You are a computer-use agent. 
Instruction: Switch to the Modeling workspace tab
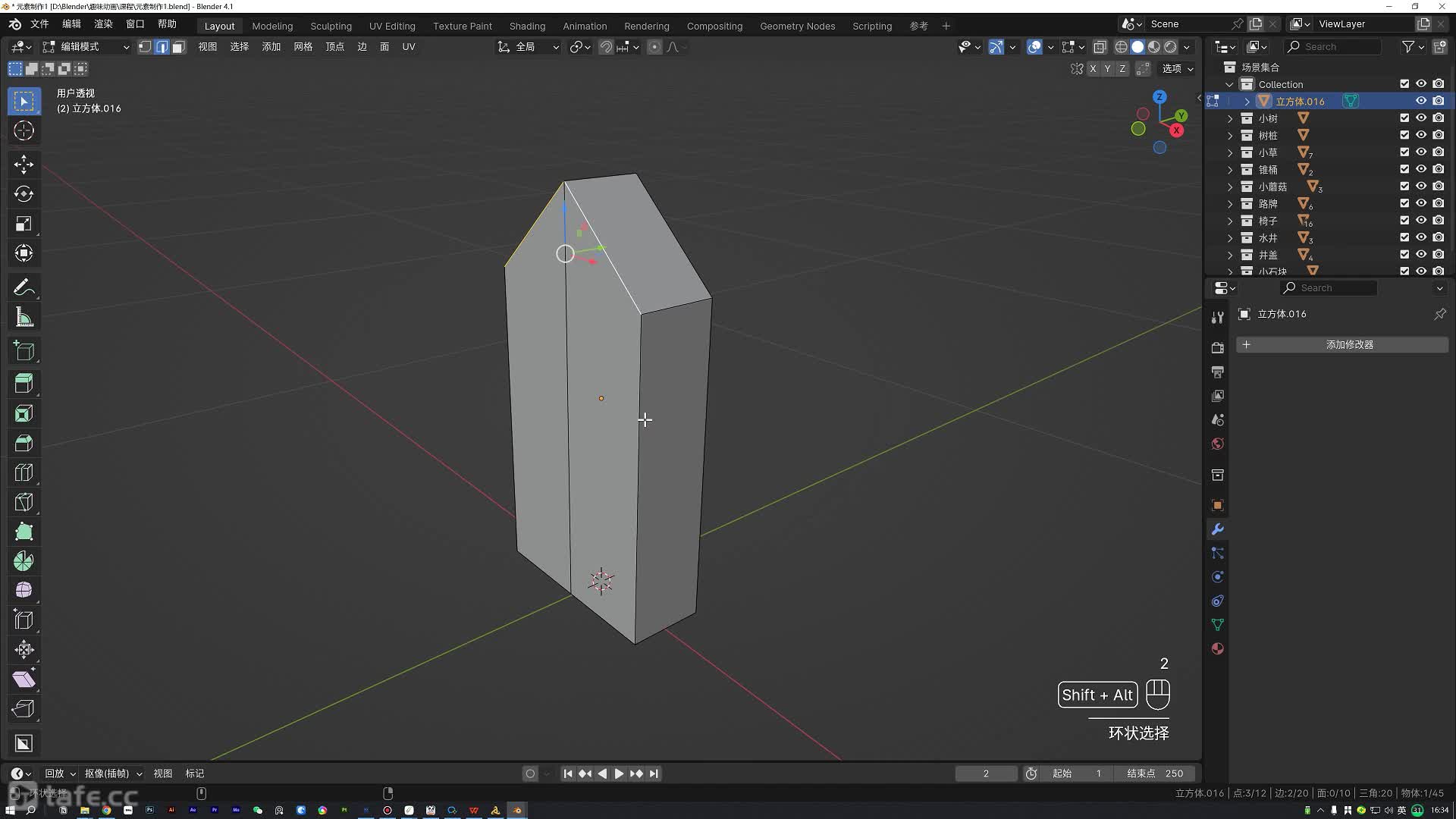(272, 26)
